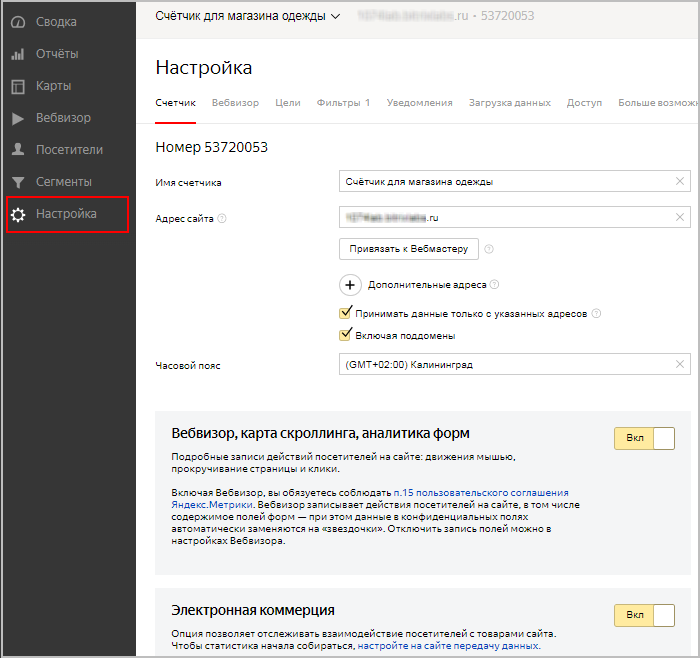
Task: Toggle Включая поддомены checkbox
Action: pos(345,335)
